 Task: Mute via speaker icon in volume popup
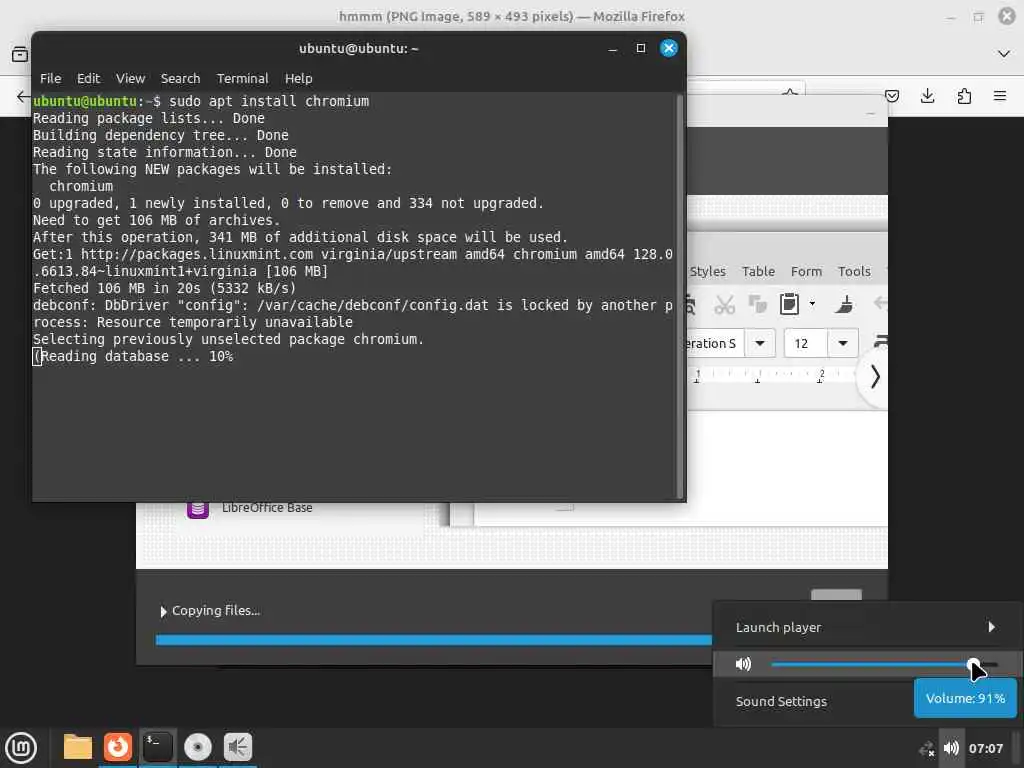[743, 664]
